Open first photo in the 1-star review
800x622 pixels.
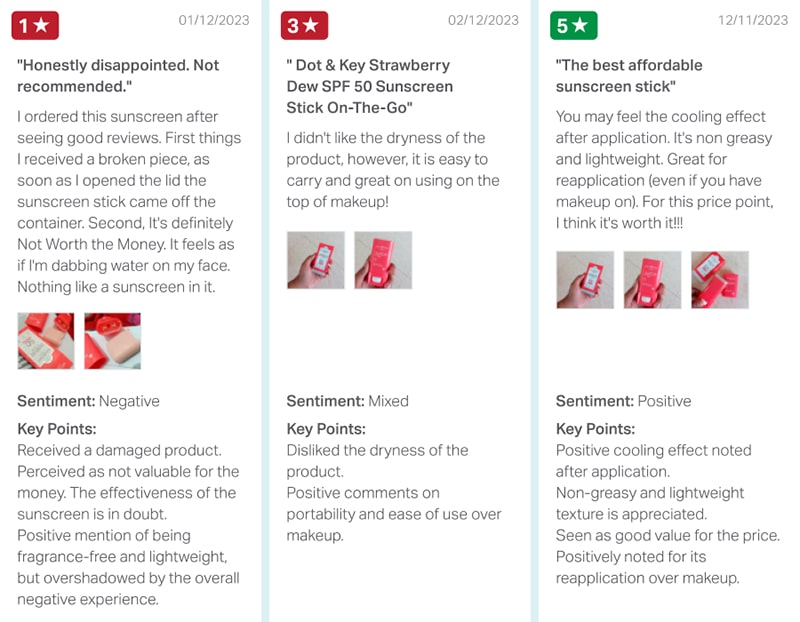(45, 341)
